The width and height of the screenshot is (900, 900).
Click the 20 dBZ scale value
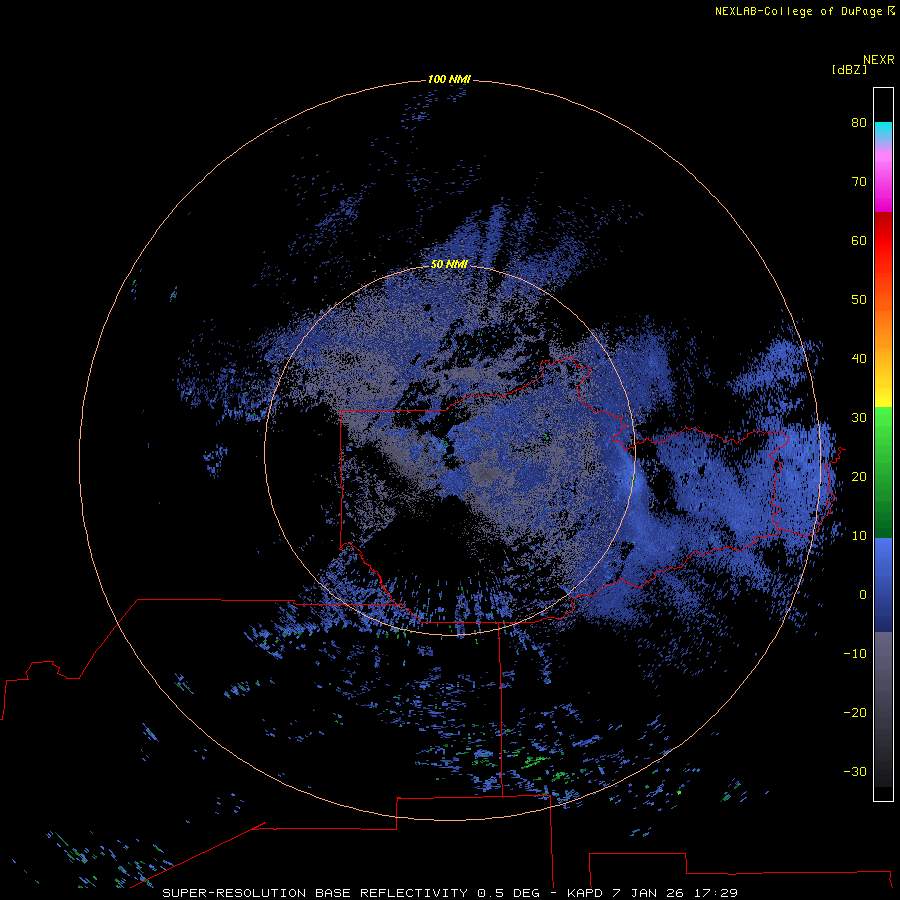859,477
